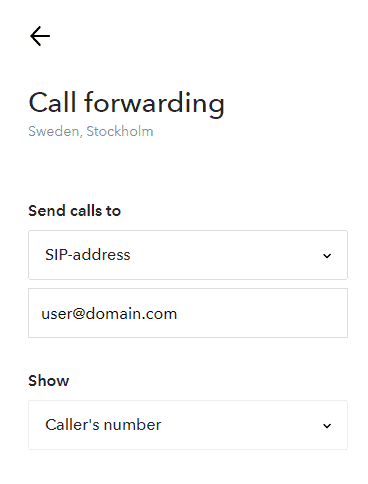Click the chevron beside Caller's number
The image size is (368, 484).
(x=327, y=426)
